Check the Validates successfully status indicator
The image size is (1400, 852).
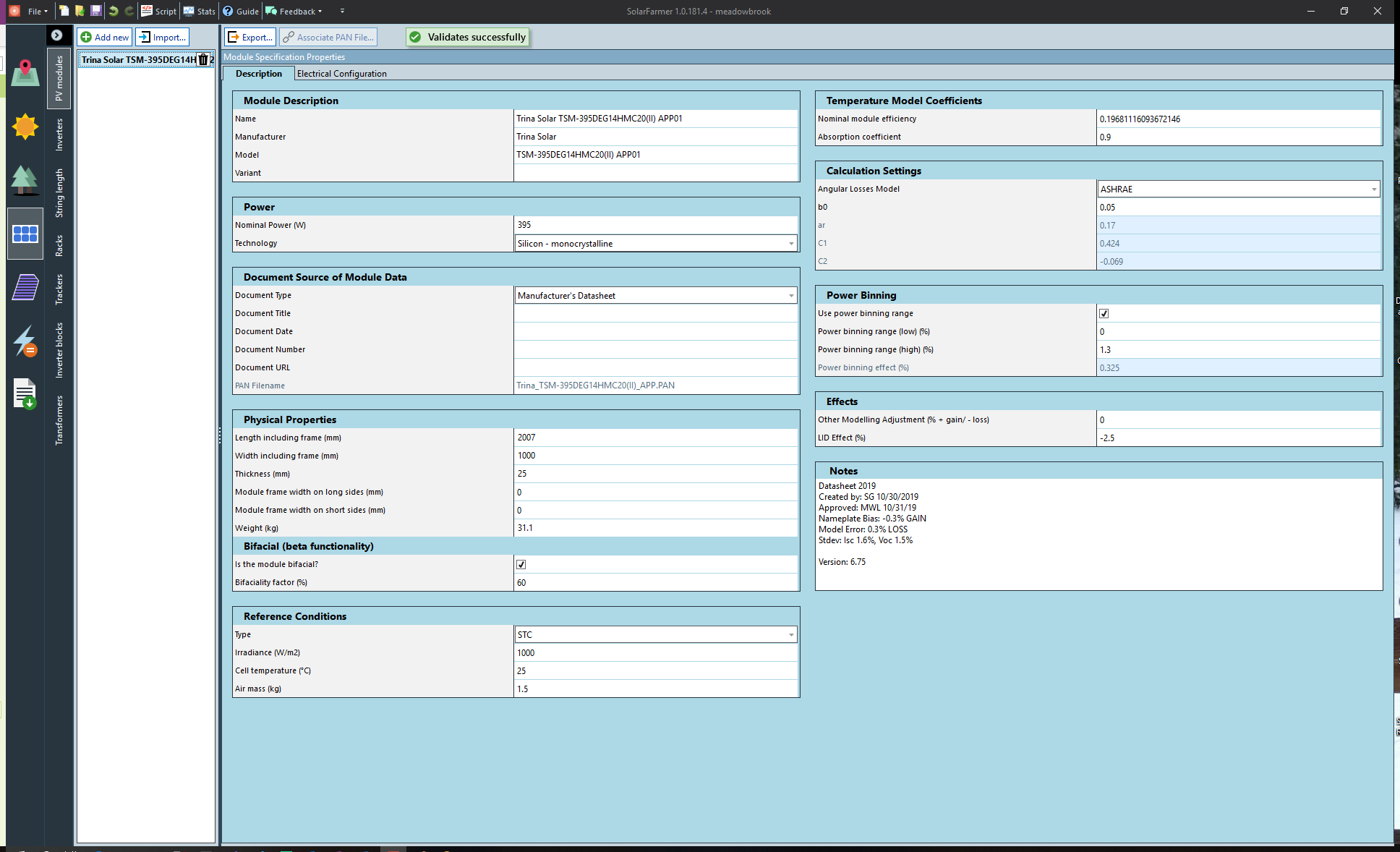[x=467, y=37]
